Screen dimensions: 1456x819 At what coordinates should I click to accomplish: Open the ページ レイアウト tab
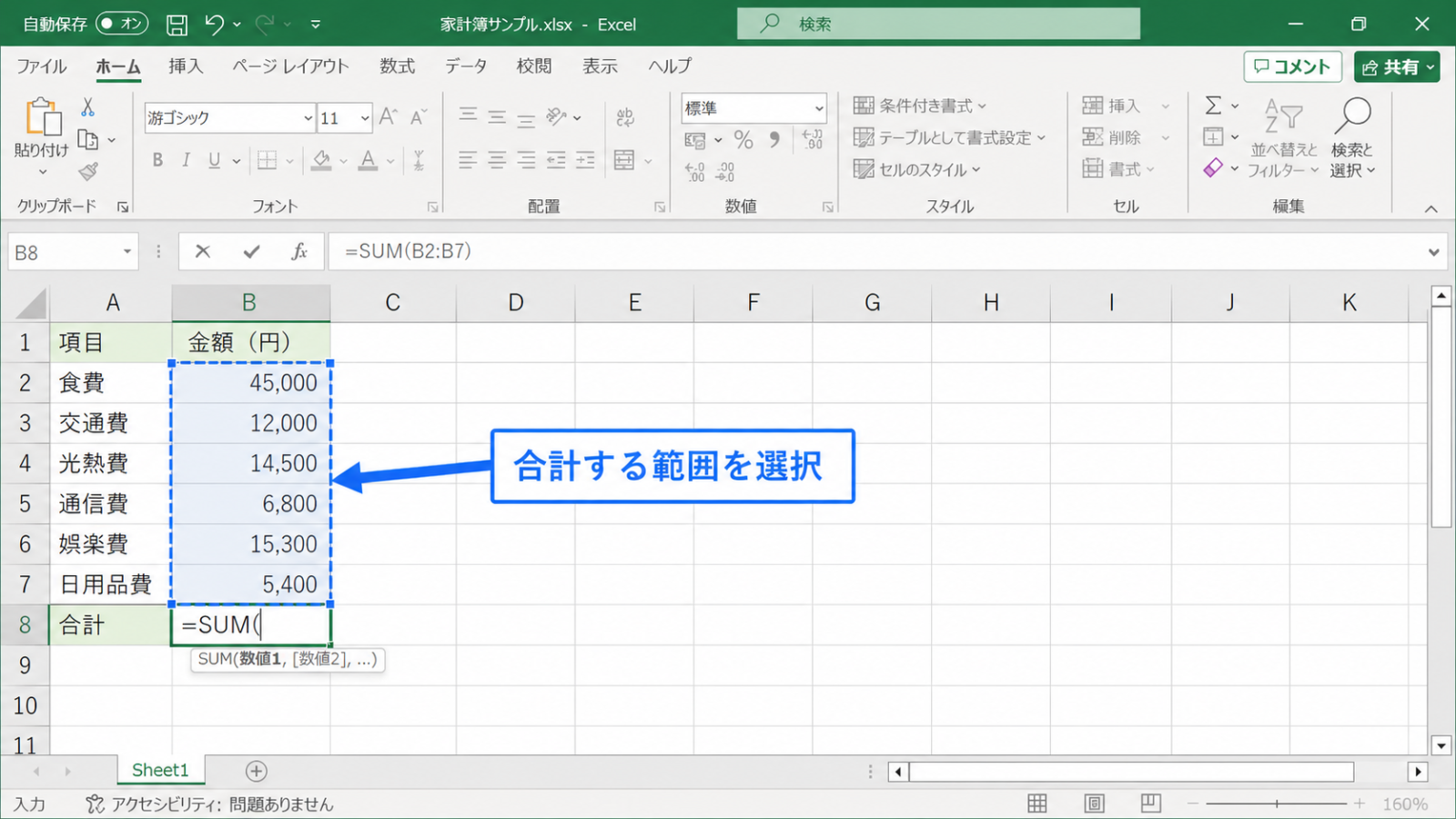click(x=290, y=66)
